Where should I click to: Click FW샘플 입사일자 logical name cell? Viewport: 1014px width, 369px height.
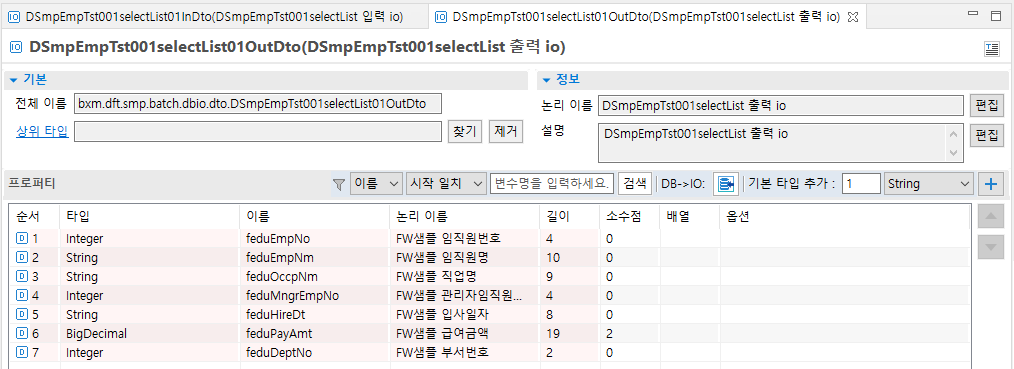465,315
